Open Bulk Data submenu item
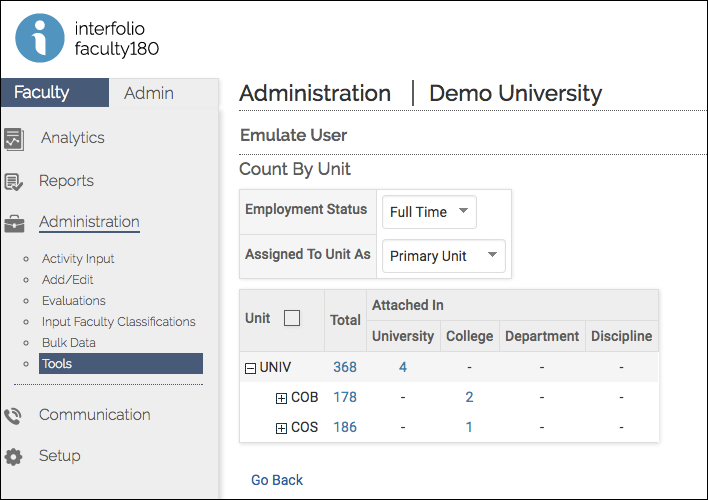This screenshot has width=708, height=500. [69, 343]
